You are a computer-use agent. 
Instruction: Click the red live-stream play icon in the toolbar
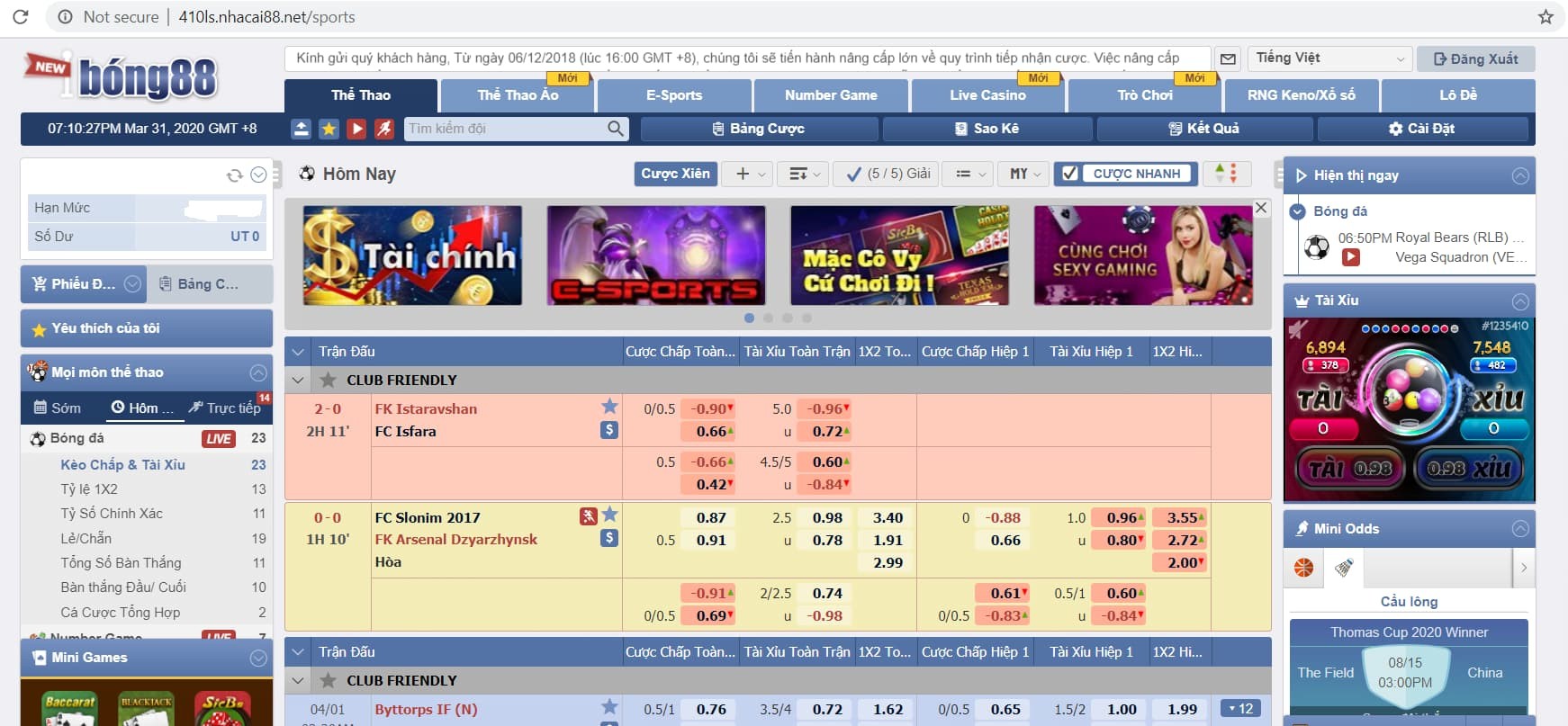[357, 129]
